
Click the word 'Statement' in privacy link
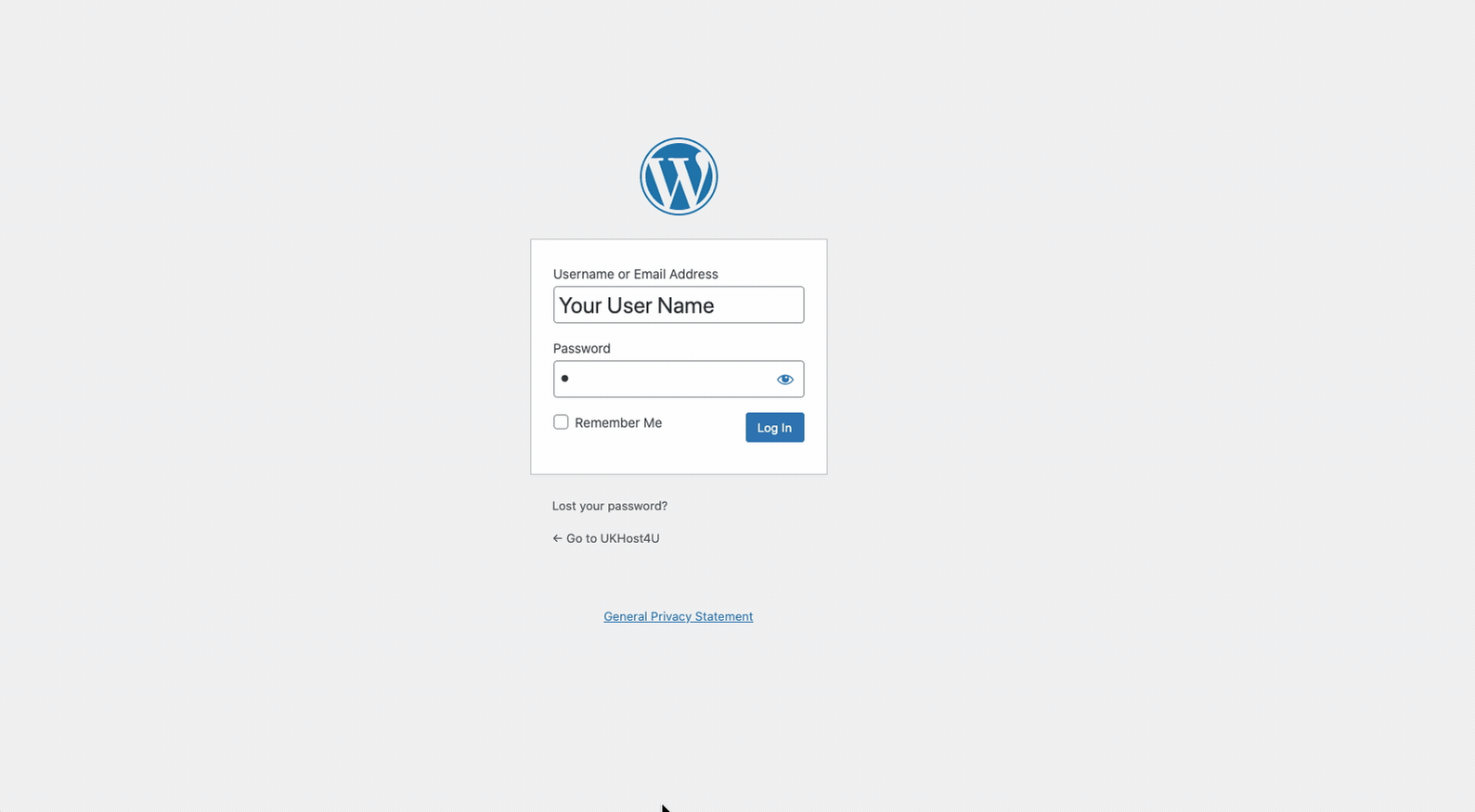pyautogui.click(x=724, y=616)
